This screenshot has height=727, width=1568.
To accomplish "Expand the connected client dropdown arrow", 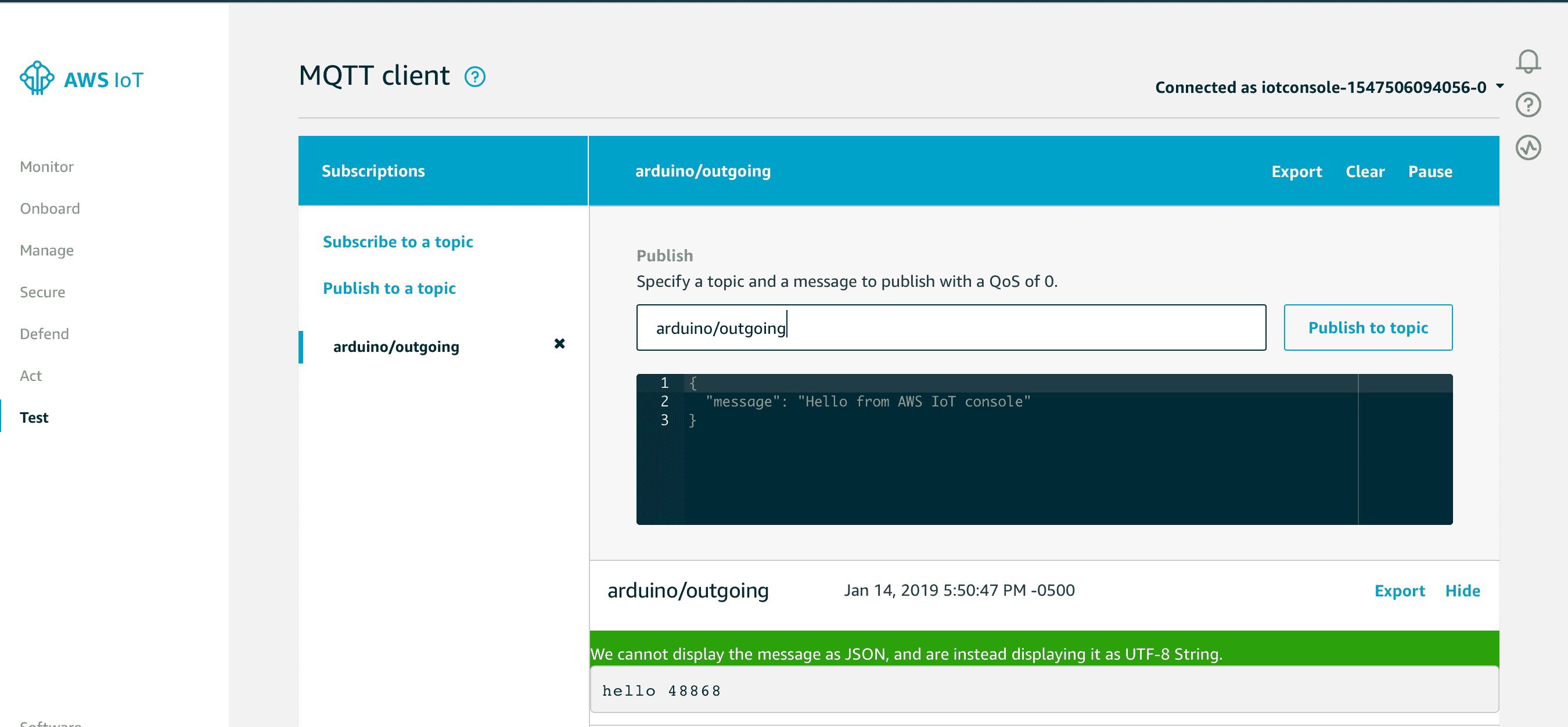I will (x=1500, y=87).
